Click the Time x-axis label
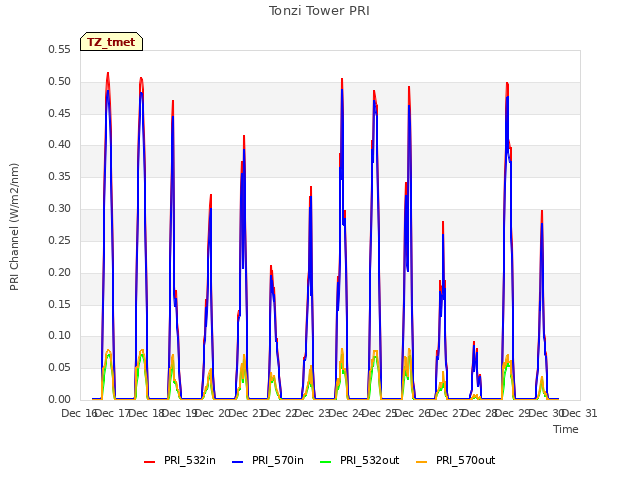640x480 pixels. pyautogui.click(x=566, y=429)
